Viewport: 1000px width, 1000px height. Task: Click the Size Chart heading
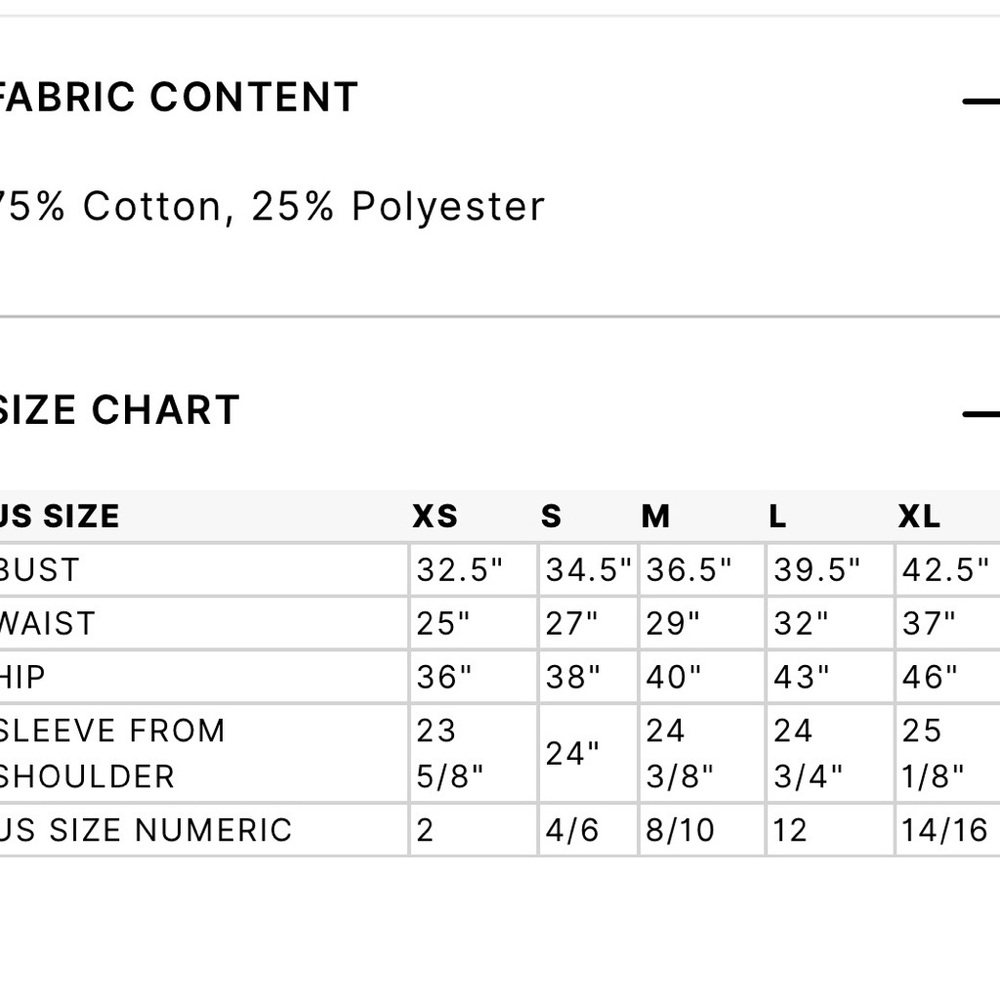coord(119,409)
